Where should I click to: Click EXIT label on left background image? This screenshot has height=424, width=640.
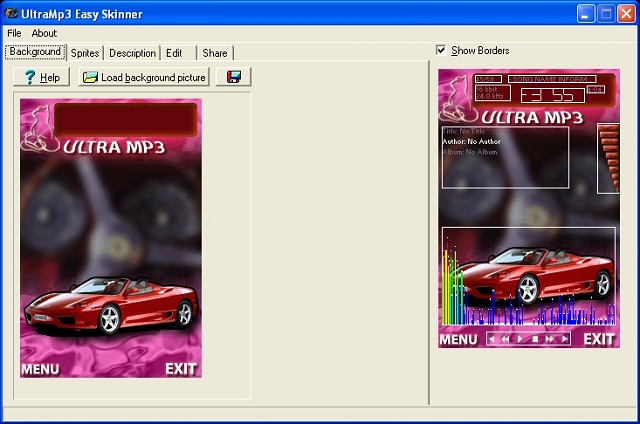point(181,369)
